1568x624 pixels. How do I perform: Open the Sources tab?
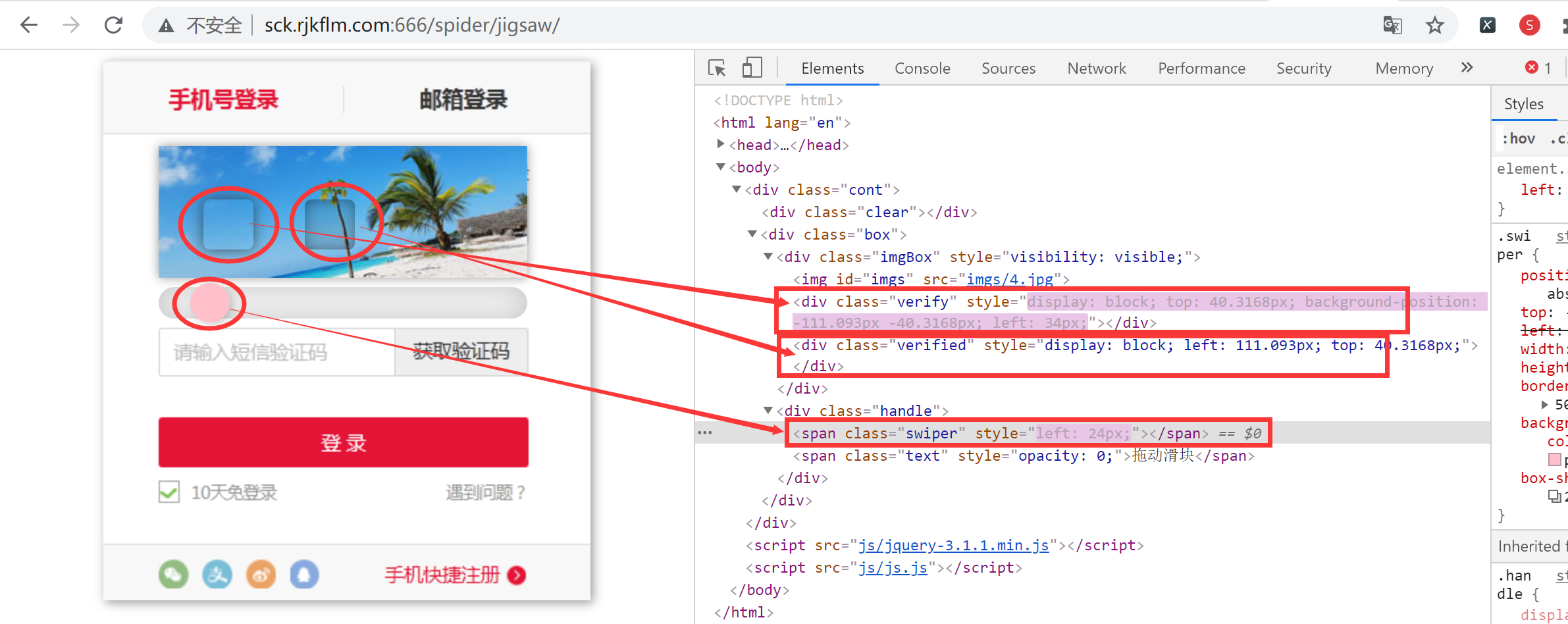[1008, 68]
